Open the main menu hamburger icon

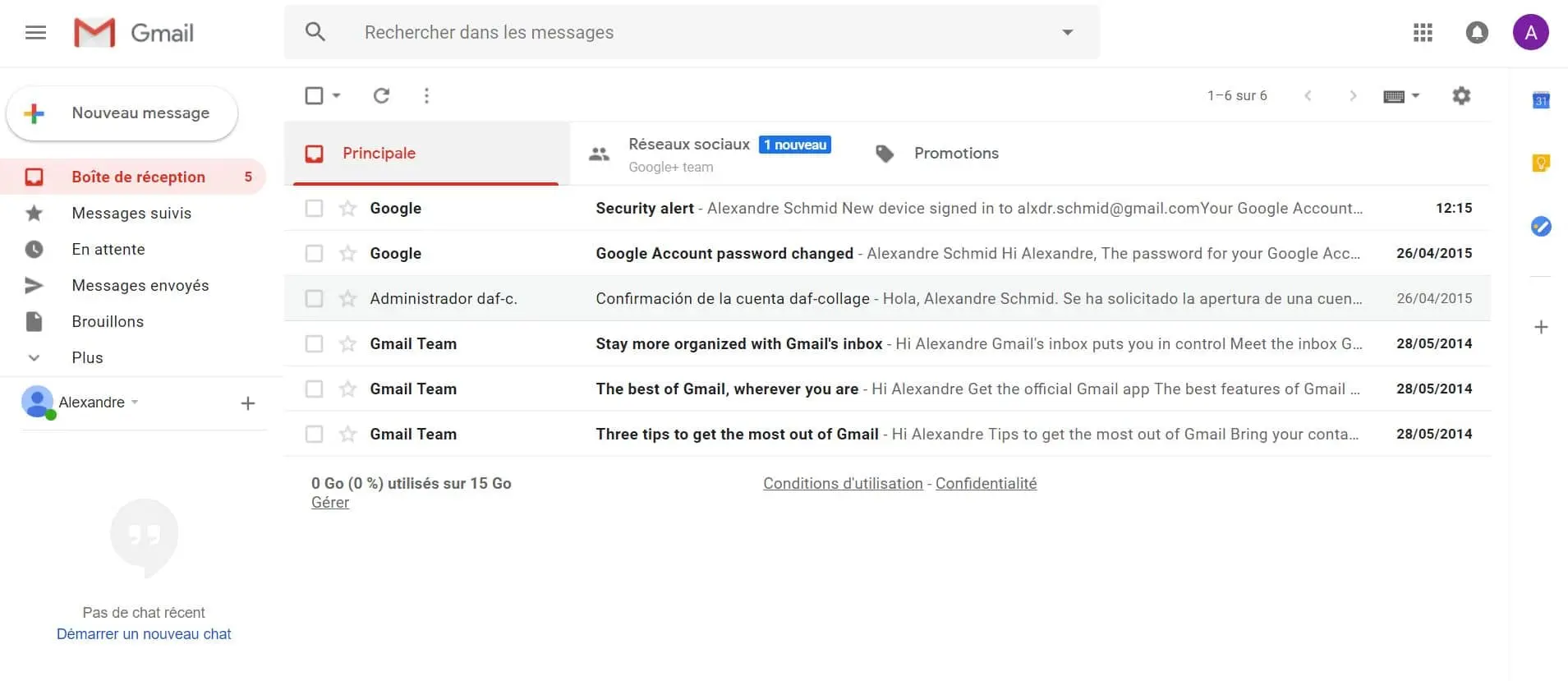click(35, 33)
